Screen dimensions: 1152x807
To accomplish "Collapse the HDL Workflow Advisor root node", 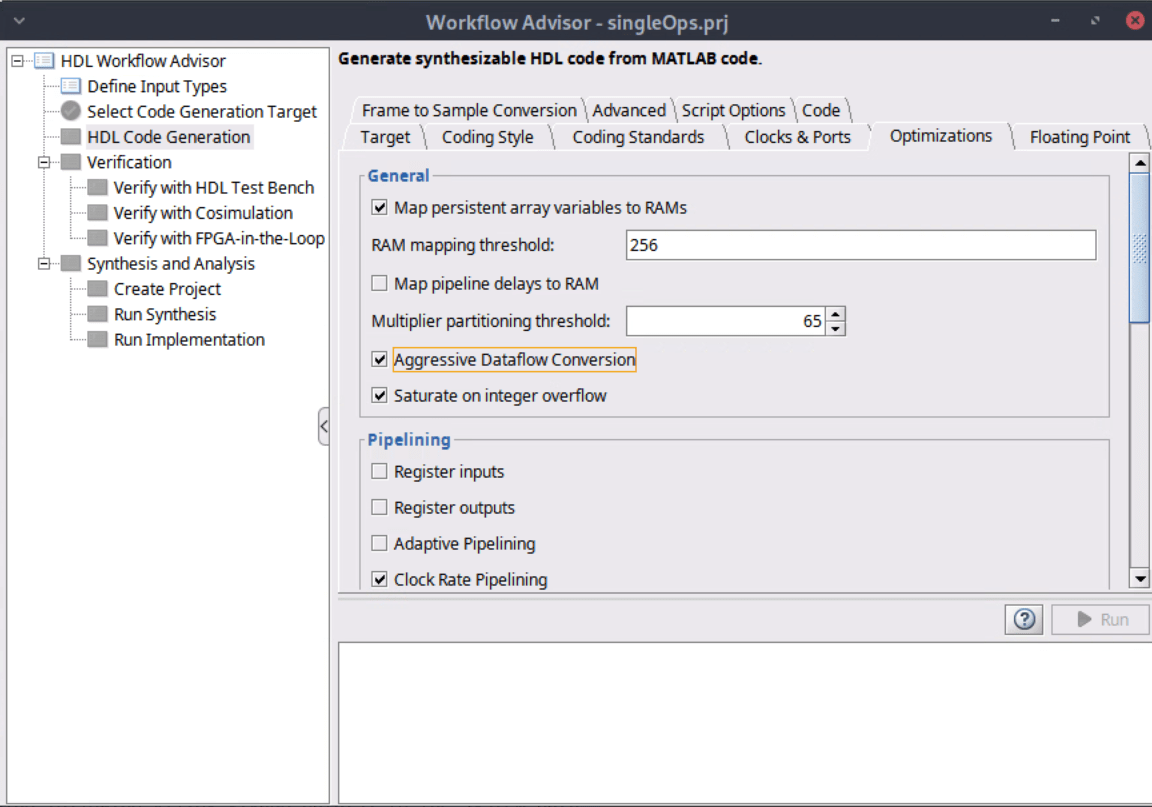I will (x=17, y=61).
